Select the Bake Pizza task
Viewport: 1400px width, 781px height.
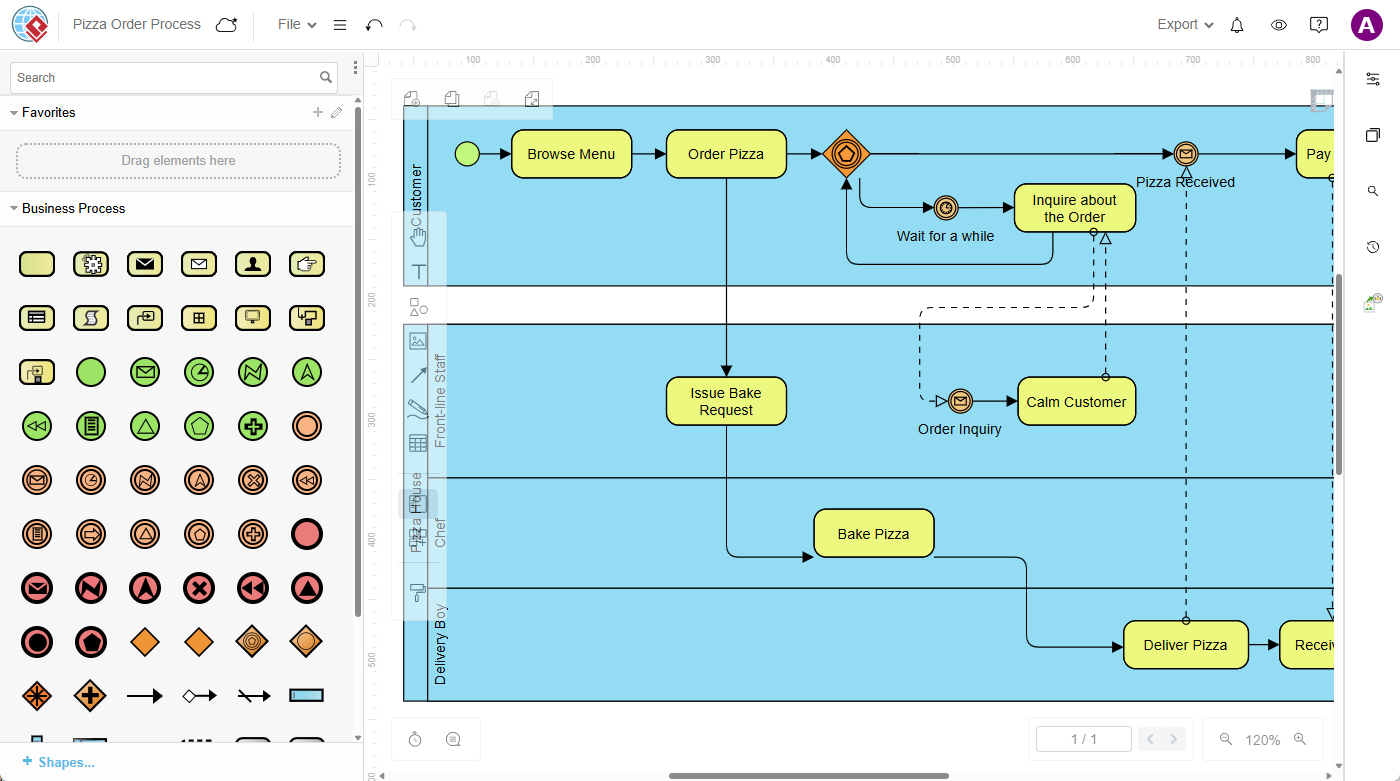coord(873,534)
